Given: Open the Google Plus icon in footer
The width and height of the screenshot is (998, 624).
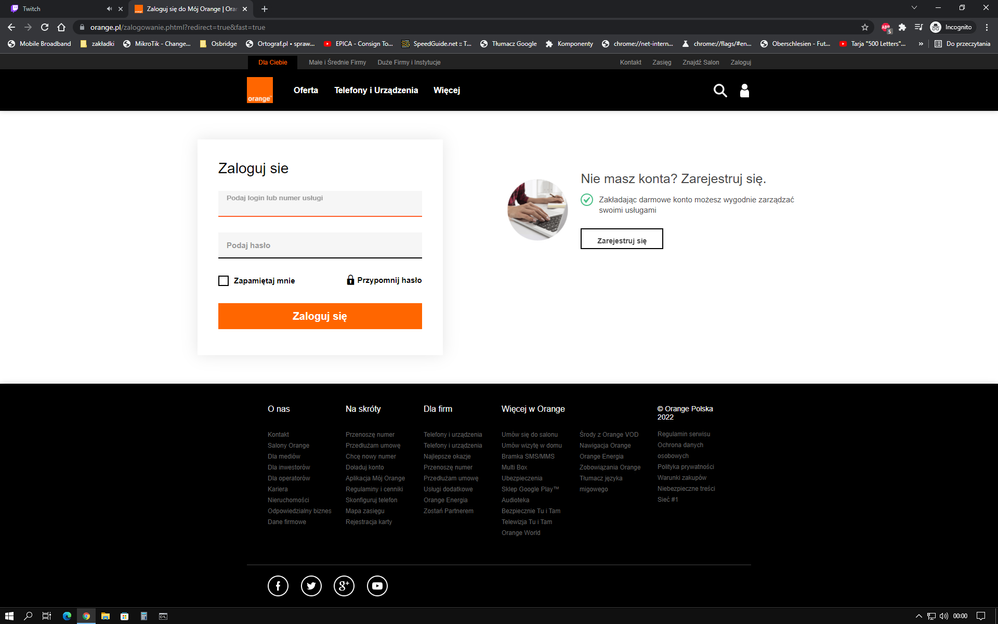Looking at the screenshot, I should (x=344, y=586).
